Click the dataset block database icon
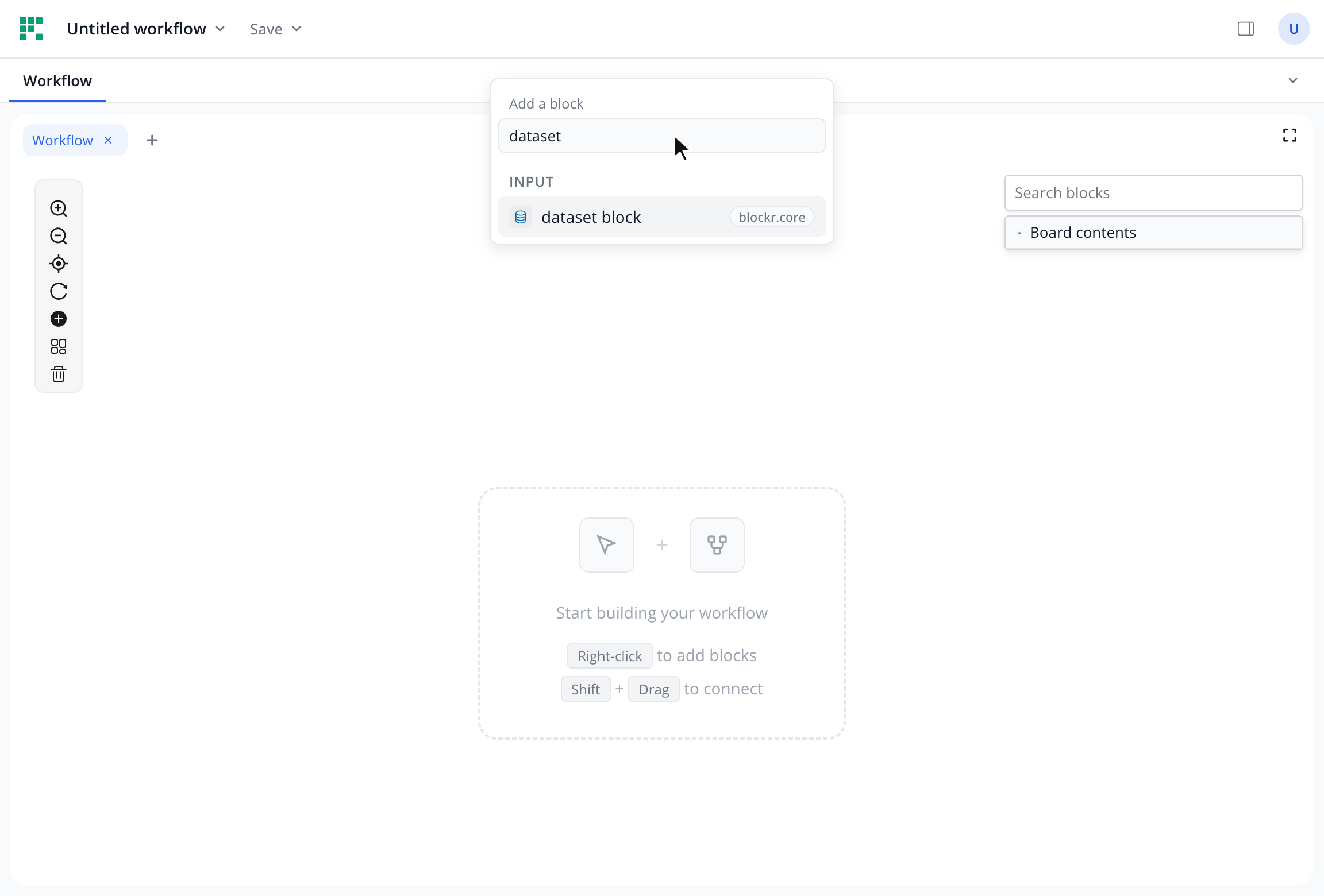This screenshot has width=1324, height=896. (521, 217)
